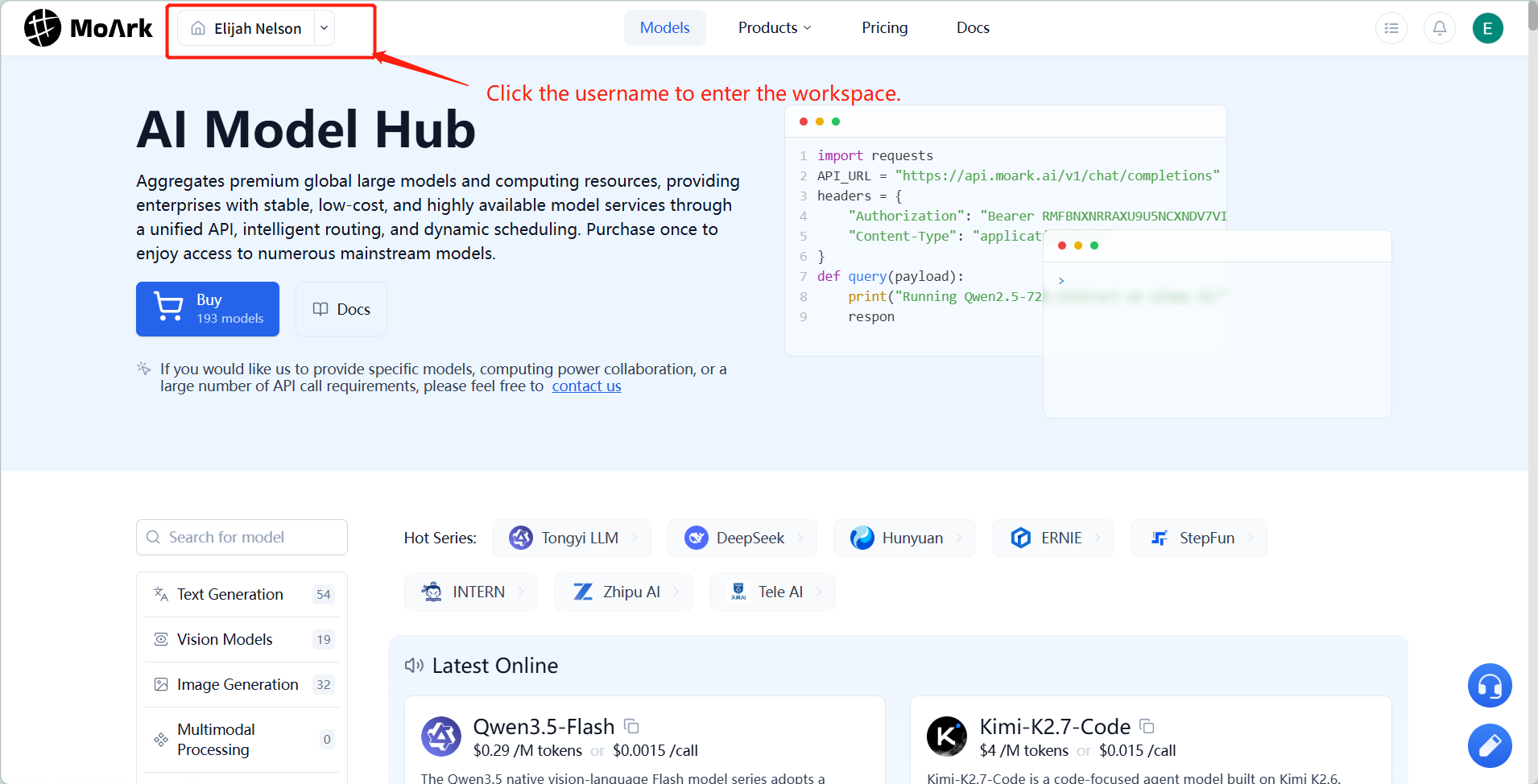1538x784 pixels.
Task: Click the sparkle icon beside the notice
Action: [x=144, y=369]
